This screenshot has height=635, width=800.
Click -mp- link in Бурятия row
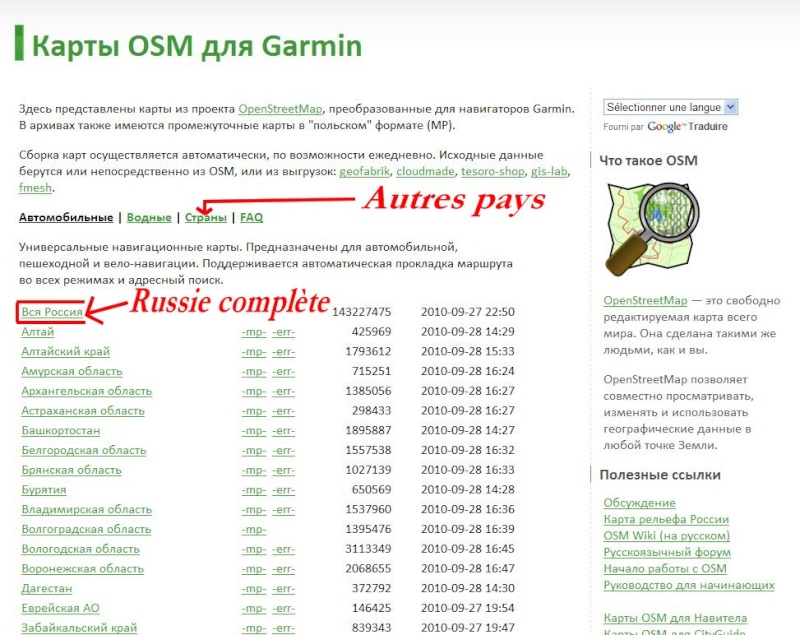click(x=254, y=490)
